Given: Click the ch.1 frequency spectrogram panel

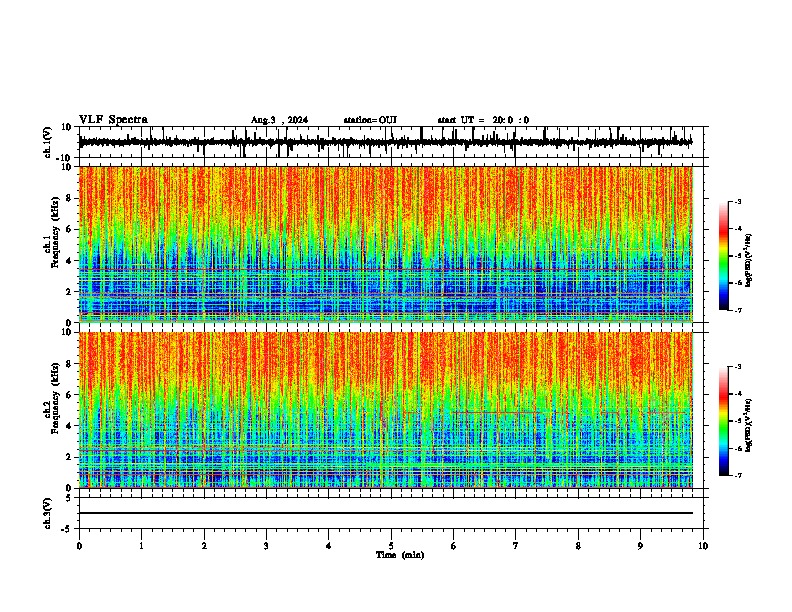Looking at the screenshot, I should pyautogui.click(x=386, y=244).
